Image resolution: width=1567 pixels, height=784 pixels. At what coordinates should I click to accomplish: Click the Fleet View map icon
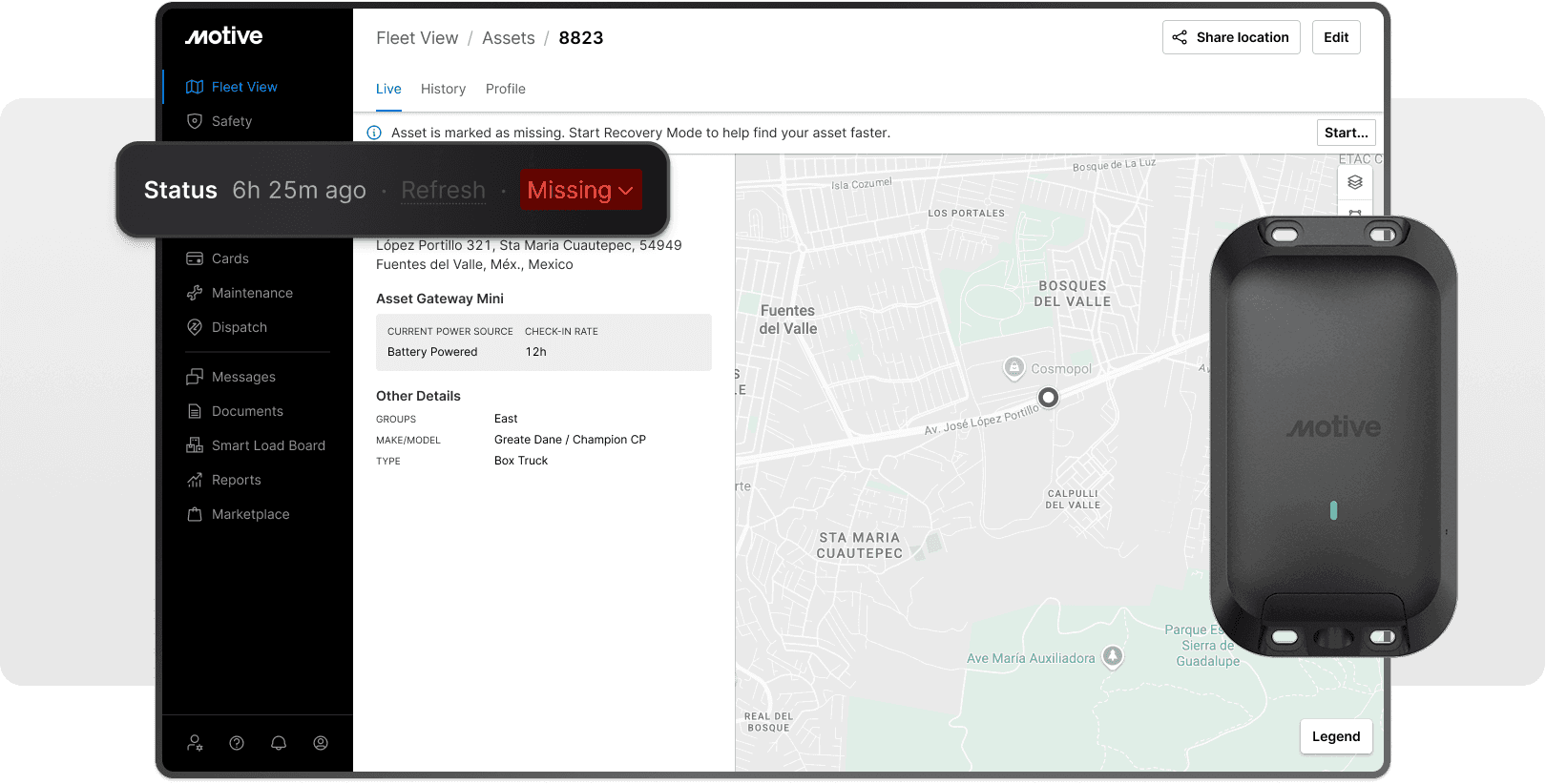pyautogui.click(x=195, y=87)
